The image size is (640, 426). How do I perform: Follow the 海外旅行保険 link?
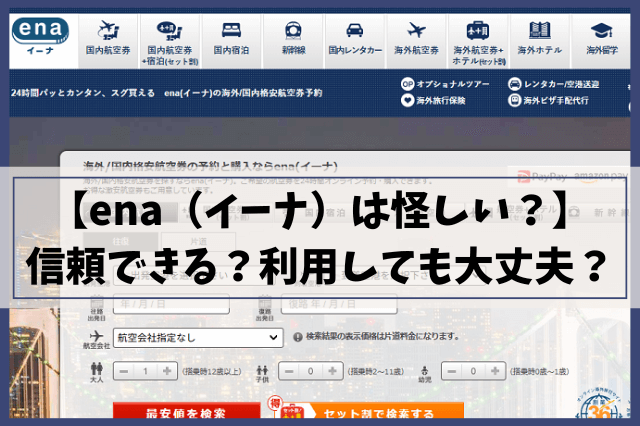(441, 100)
